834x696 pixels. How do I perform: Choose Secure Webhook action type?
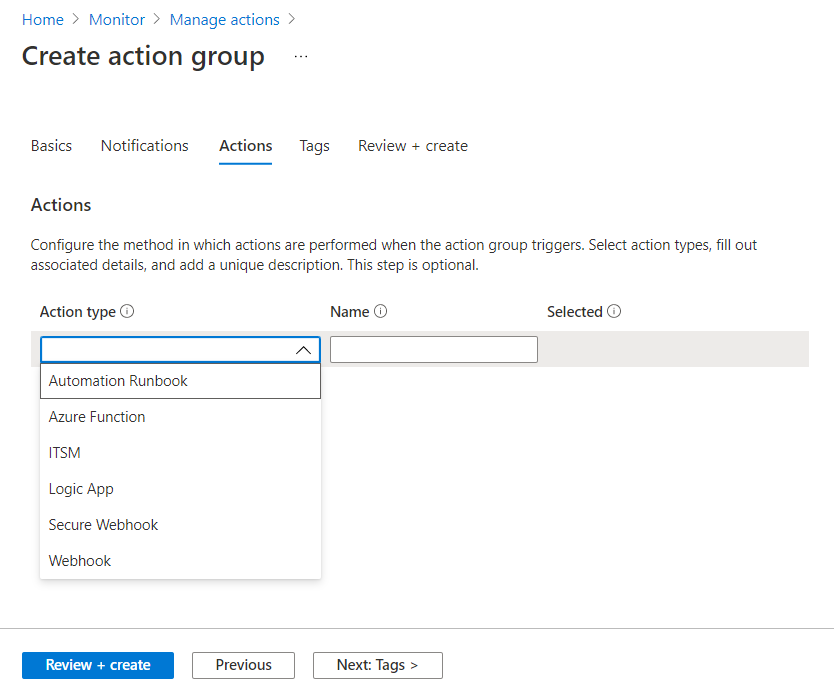tap(180, 525)
